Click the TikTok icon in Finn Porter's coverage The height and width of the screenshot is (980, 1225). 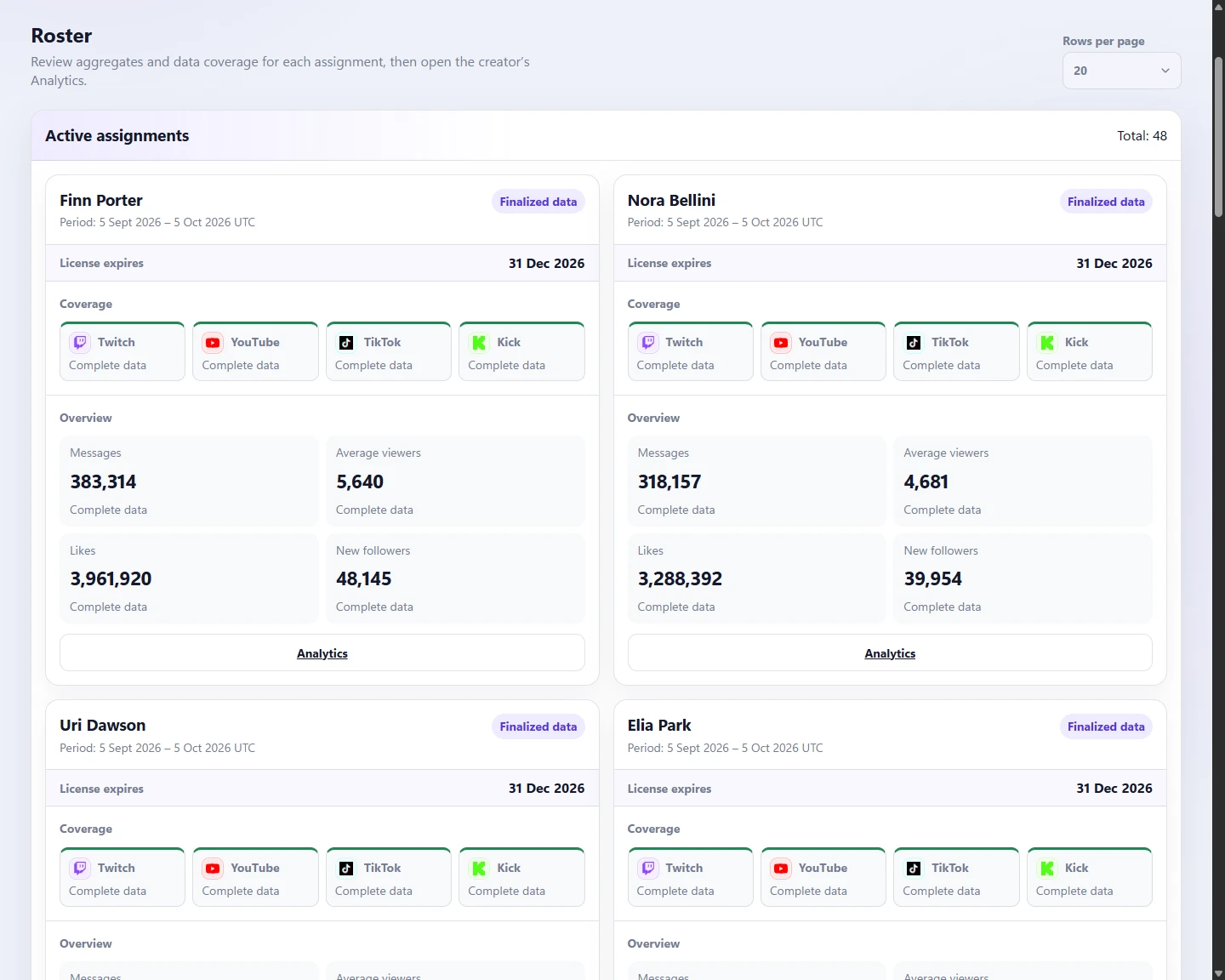point(346,342)
